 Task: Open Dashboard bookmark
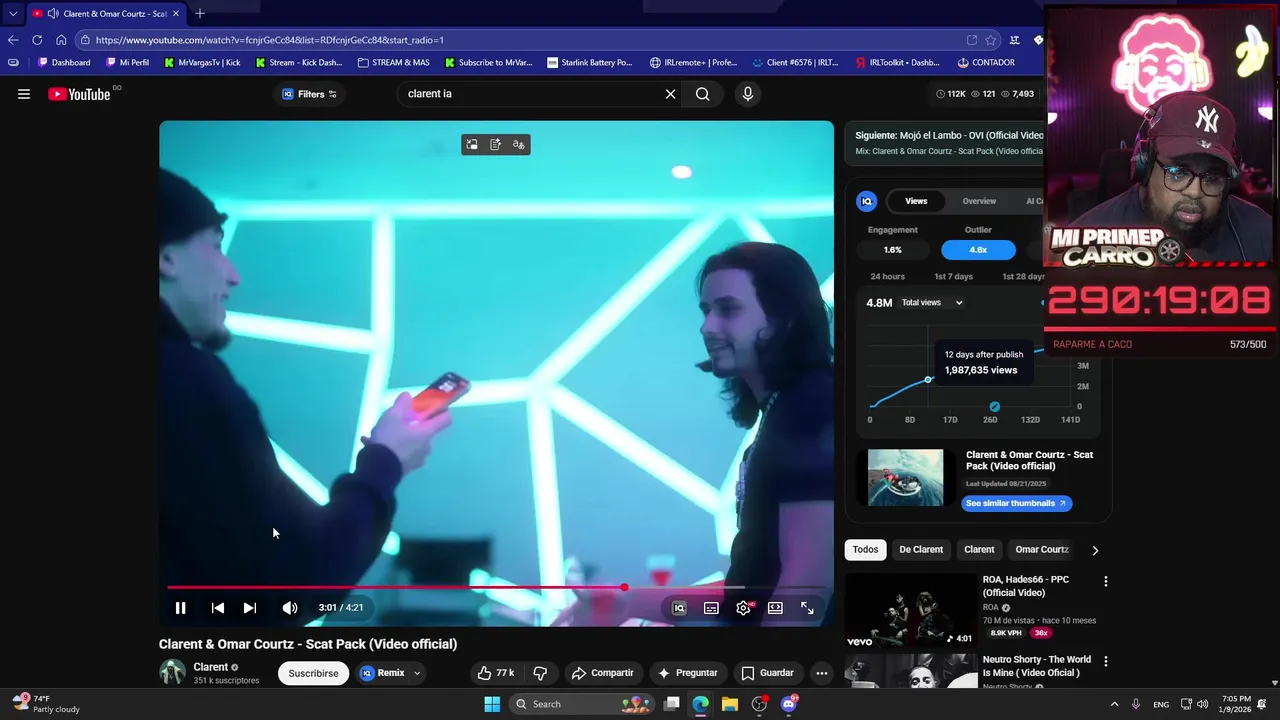click(64, 62)
